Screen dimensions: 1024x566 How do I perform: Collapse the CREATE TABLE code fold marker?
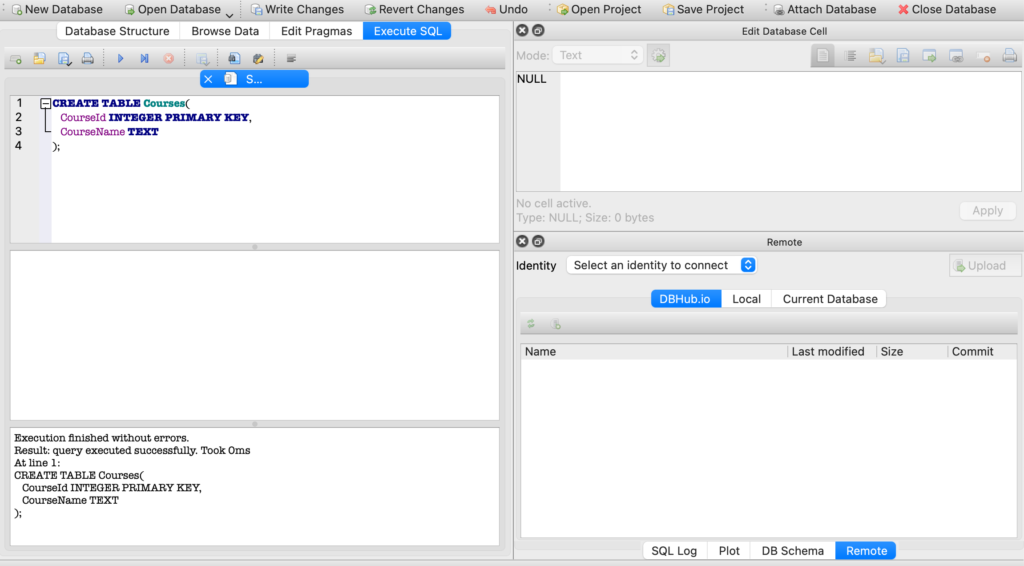(45, 103)
